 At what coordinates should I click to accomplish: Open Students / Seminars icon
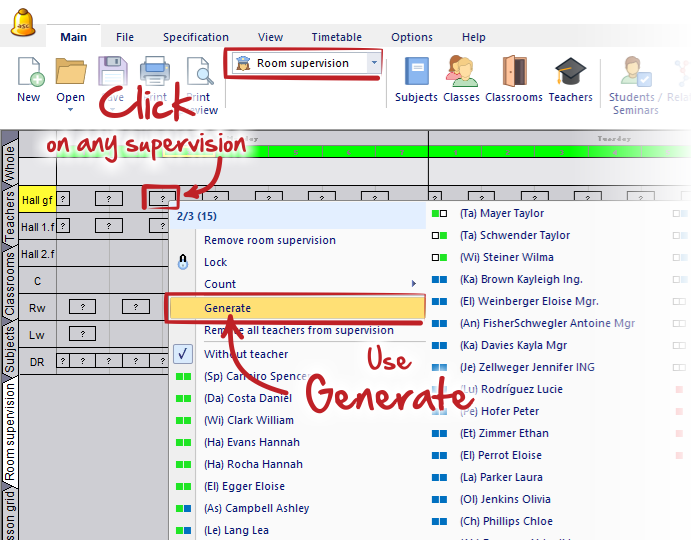[x=634, y=73]
